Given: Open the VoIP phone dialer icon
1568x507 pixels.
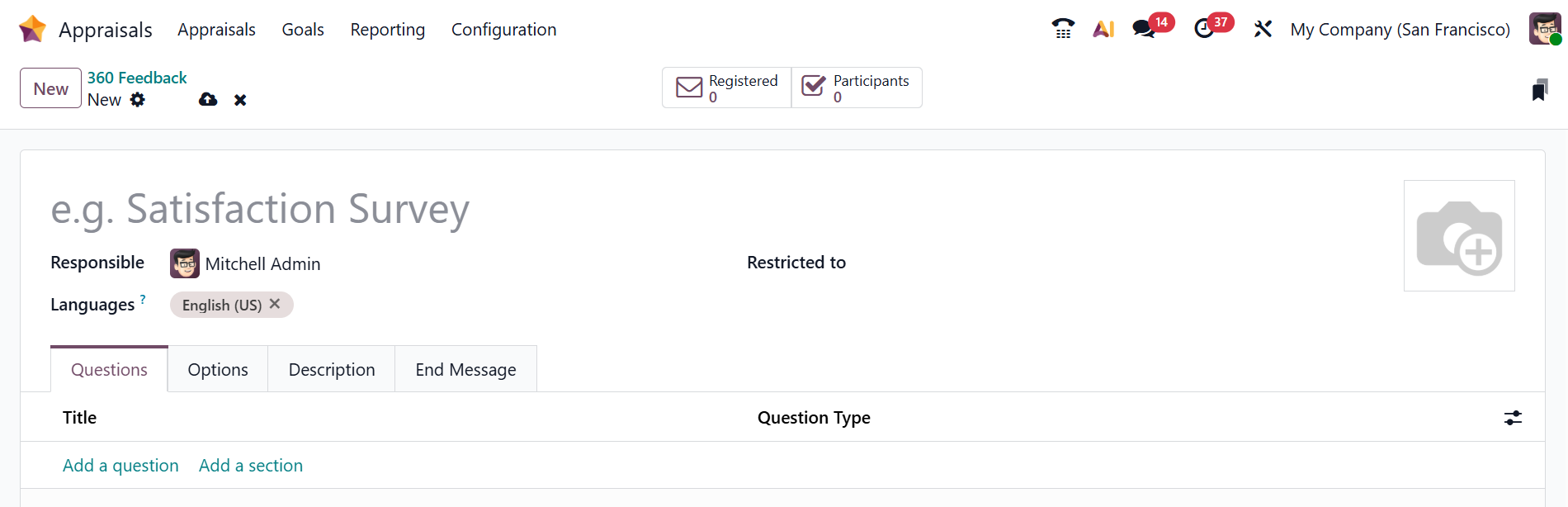Looking at the screenshot, I should (x=1063, y=29).
